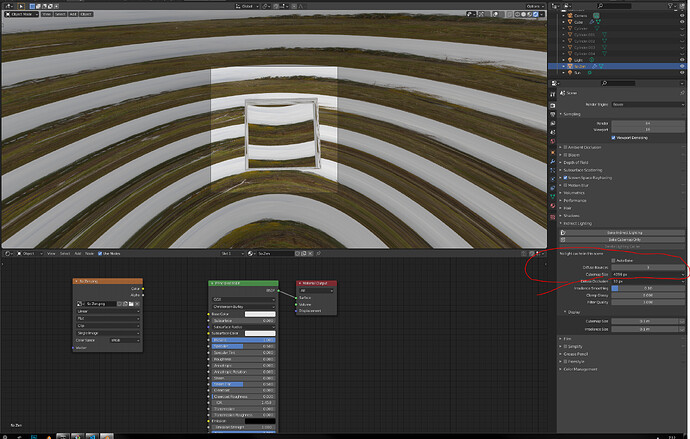The width and height of the screenshot is (690, 439).
Task: Click open image folder icon in texture node
Action: (131, 304)
